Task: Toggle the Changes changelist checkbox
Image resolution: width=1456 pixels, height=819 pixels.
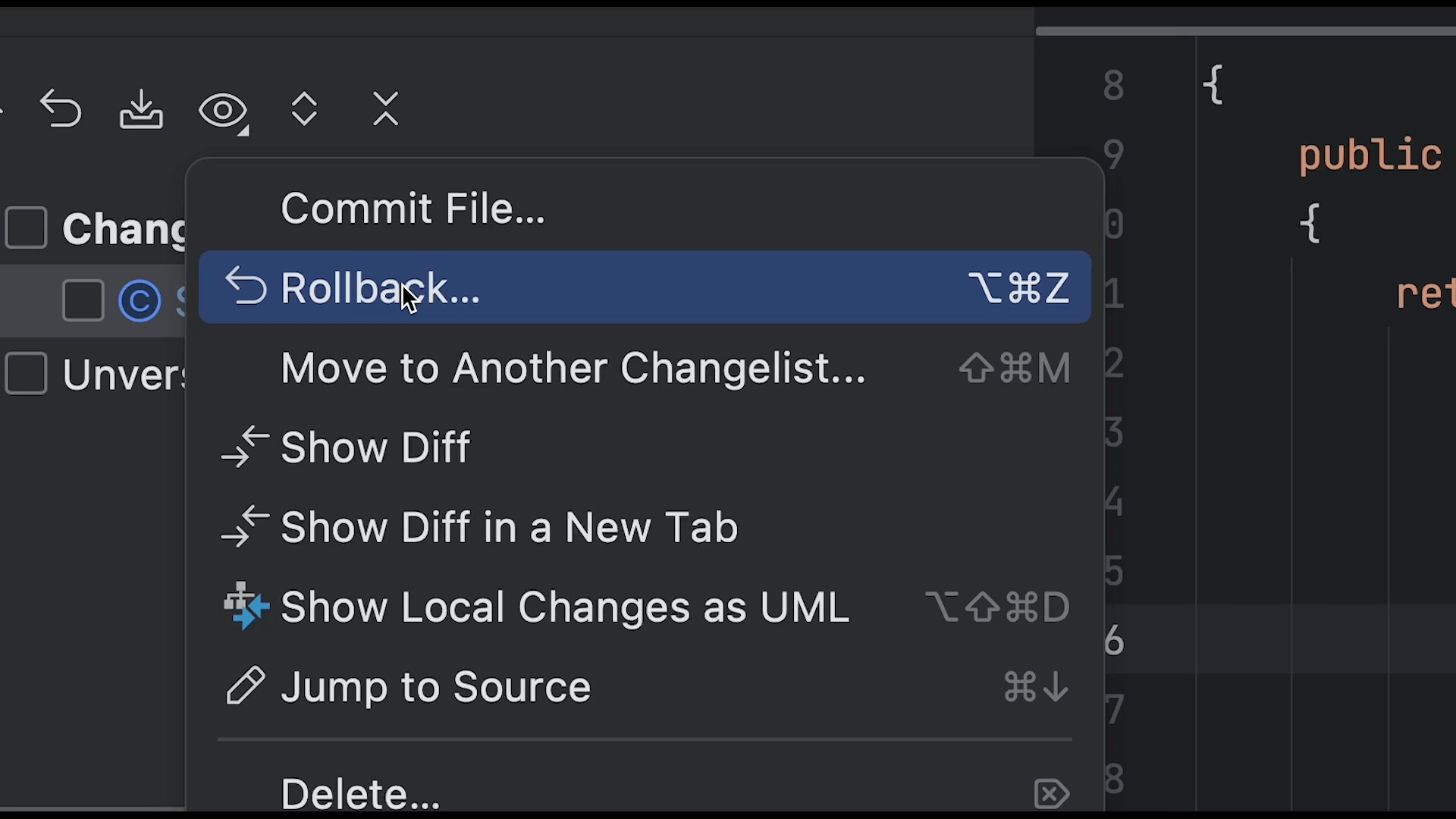Action: point(27,227)
